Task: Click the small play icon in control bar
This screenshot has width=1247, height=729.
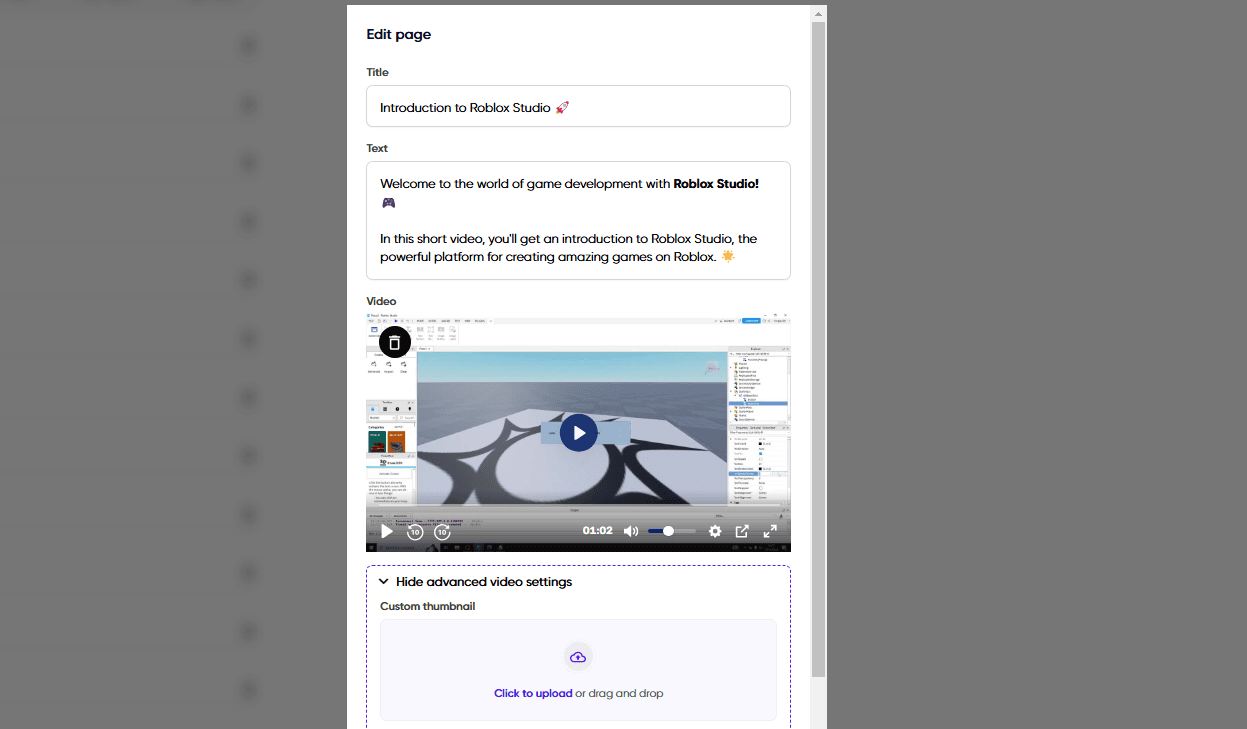Action: click(387, 531)
